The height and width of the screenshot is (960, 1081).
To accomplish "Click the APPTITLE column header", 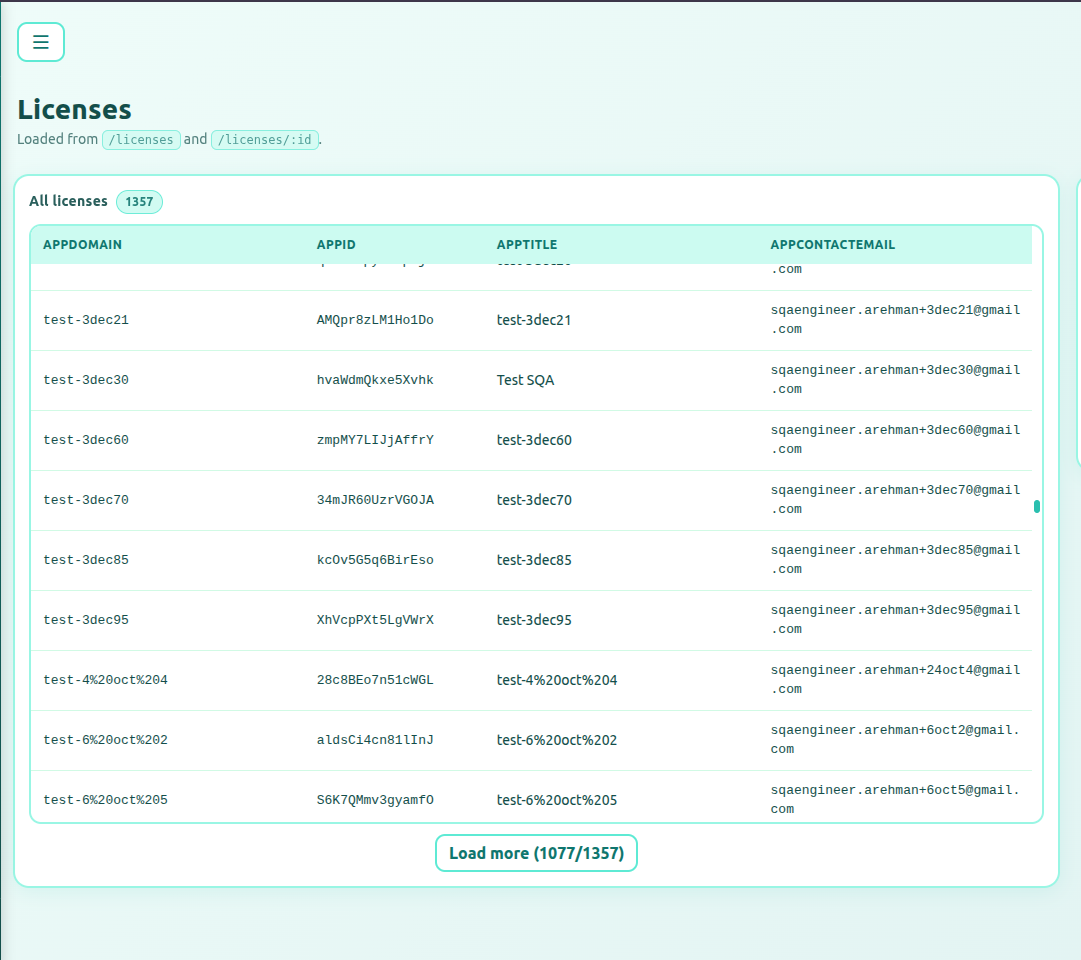I will [x=527, y=245].
